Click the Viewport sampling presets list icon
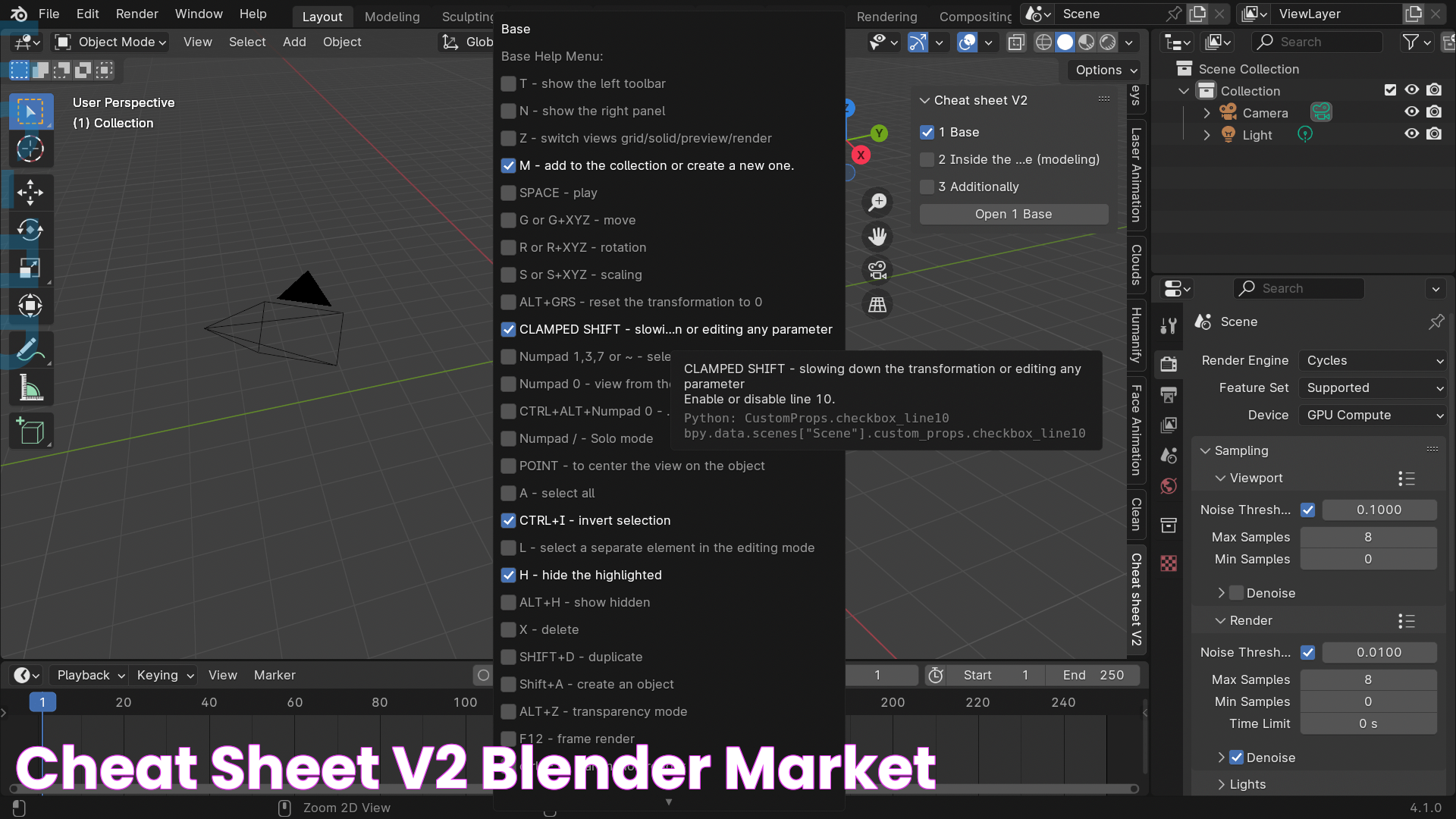 pos(1406,479)
